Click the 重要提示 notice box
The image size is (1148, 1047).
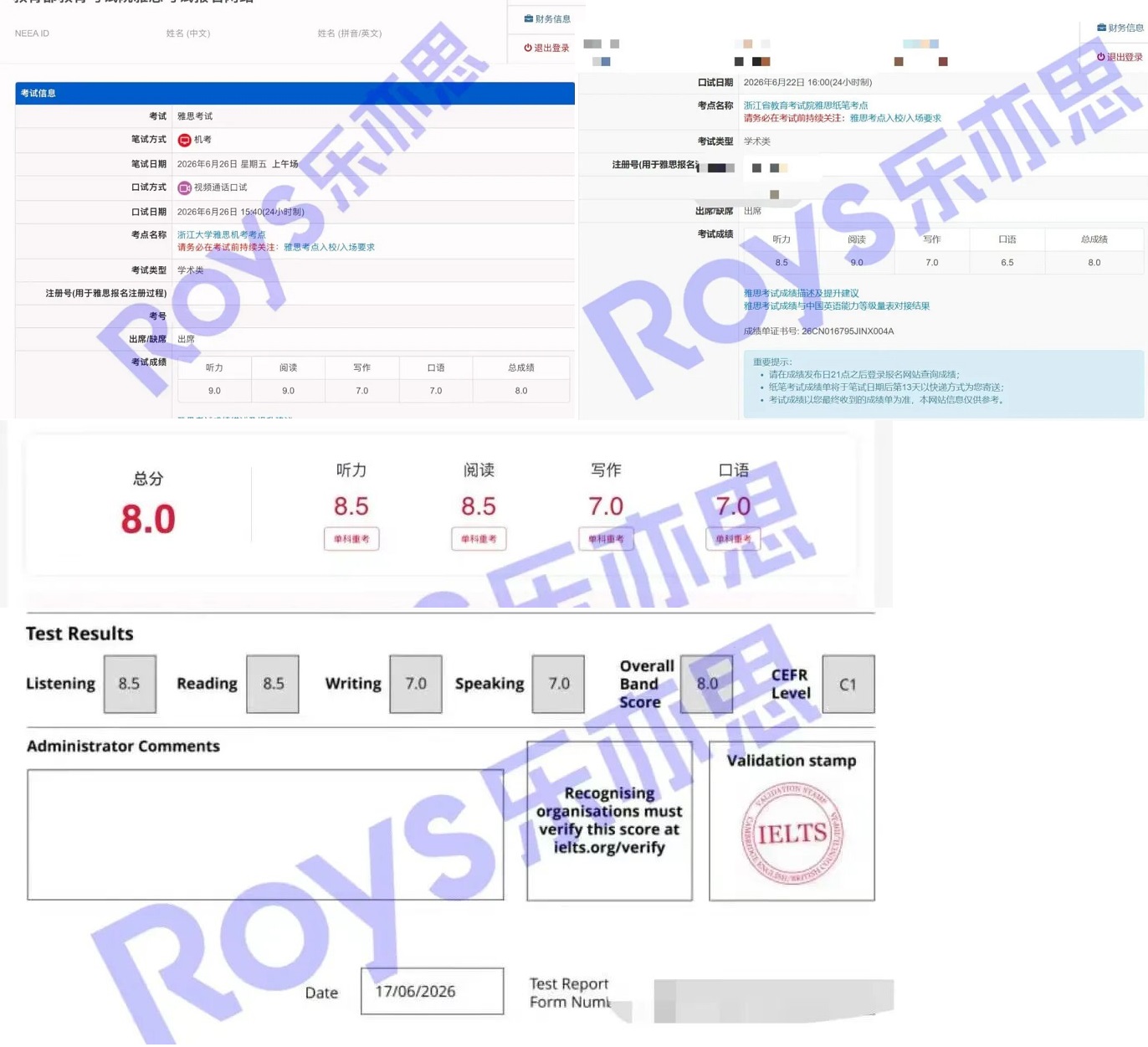943,383
